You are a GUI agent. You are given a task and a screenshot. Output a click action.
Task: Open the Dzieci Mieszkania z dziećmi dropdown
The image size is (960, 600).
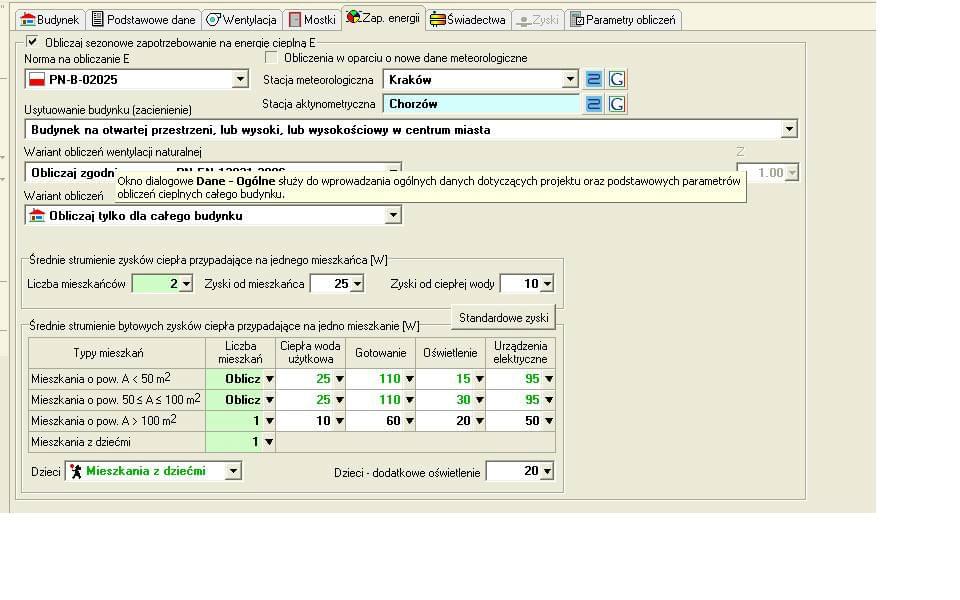tap(233, 471)
